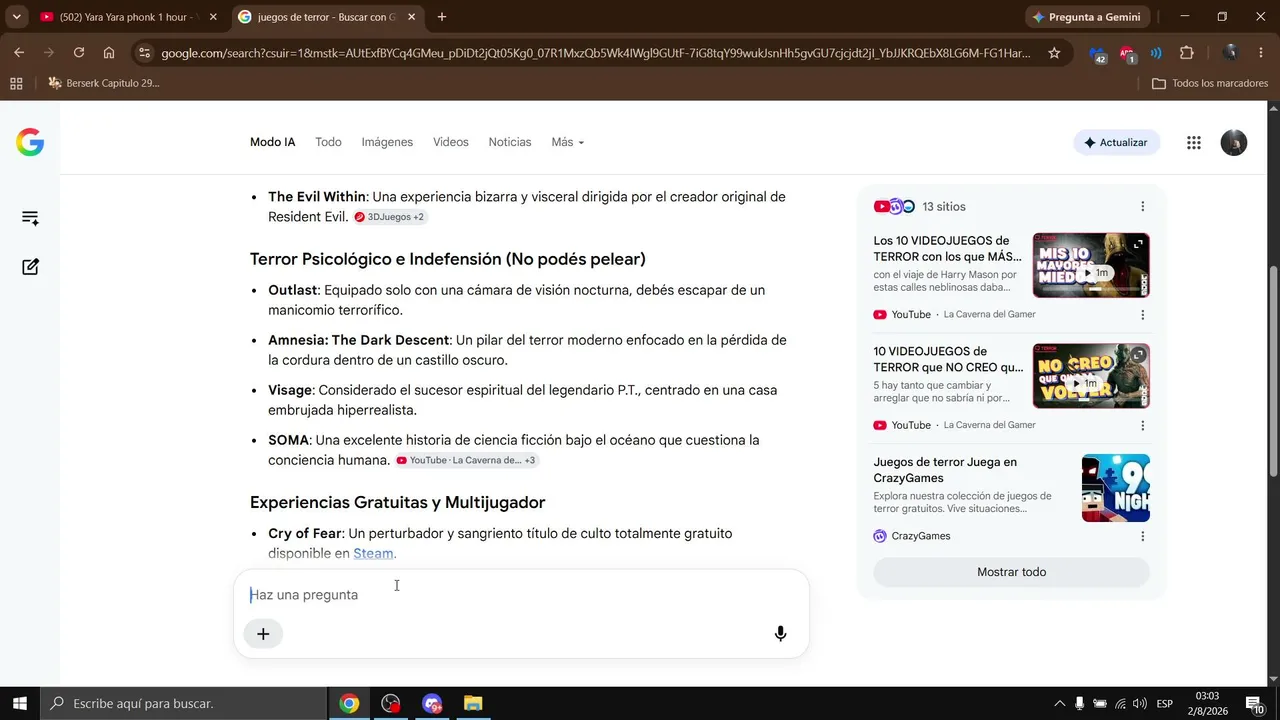This screenshot has height=720, width=1280.
Task: Click the page's vertical scrollbar
Action: pyautogui.click(x=1274, y=370)
